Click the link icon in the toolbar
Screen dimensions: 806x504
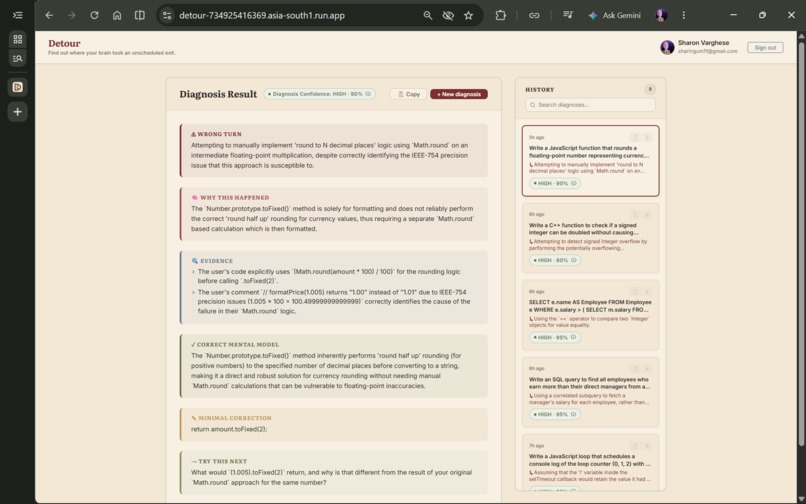coord(534,15)
